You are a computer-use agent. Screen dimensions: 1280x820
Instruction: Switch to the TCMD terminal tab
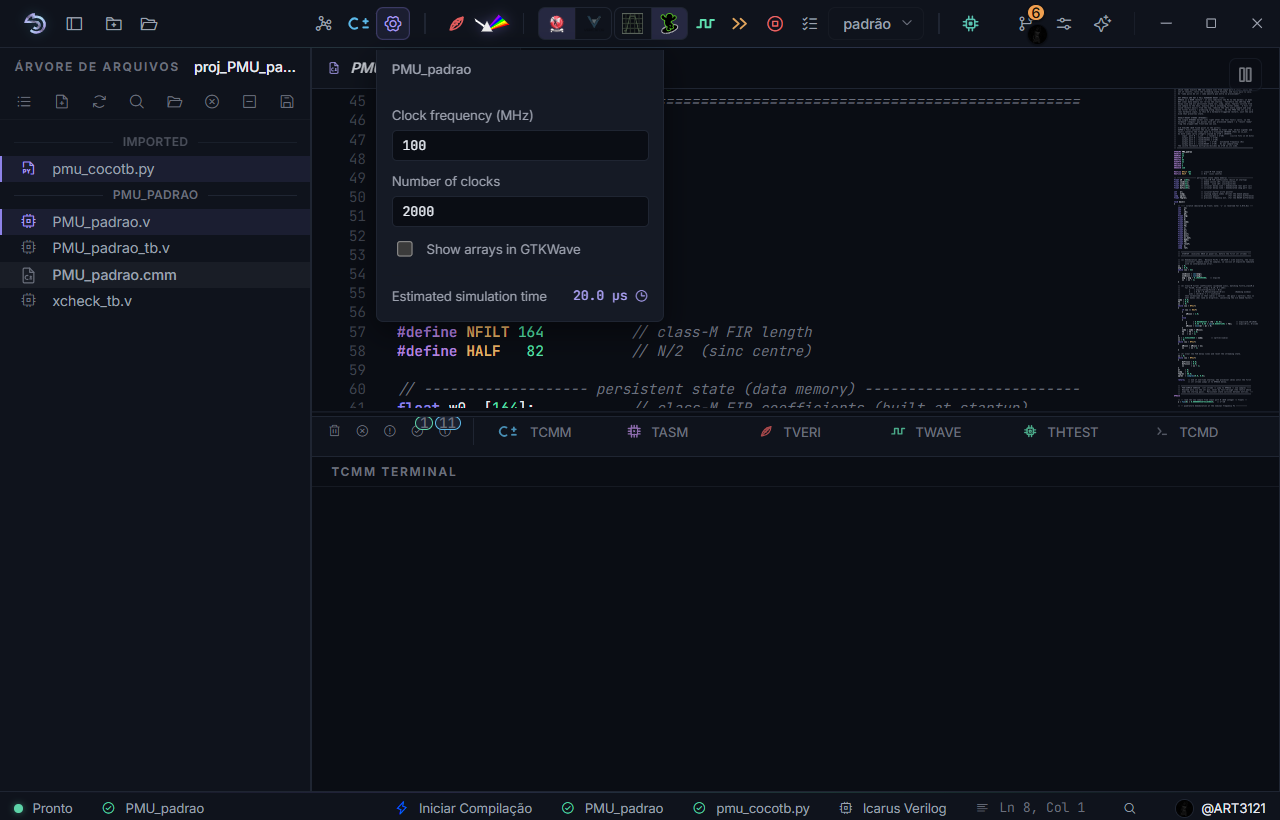coord(1186,432)
